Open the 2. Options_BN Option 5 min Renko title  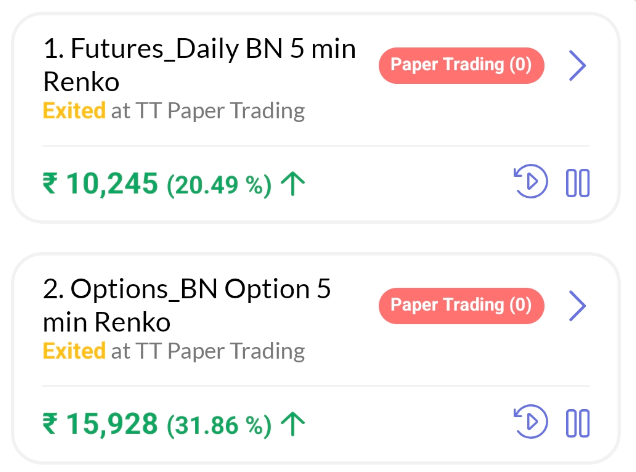point(186,305)
